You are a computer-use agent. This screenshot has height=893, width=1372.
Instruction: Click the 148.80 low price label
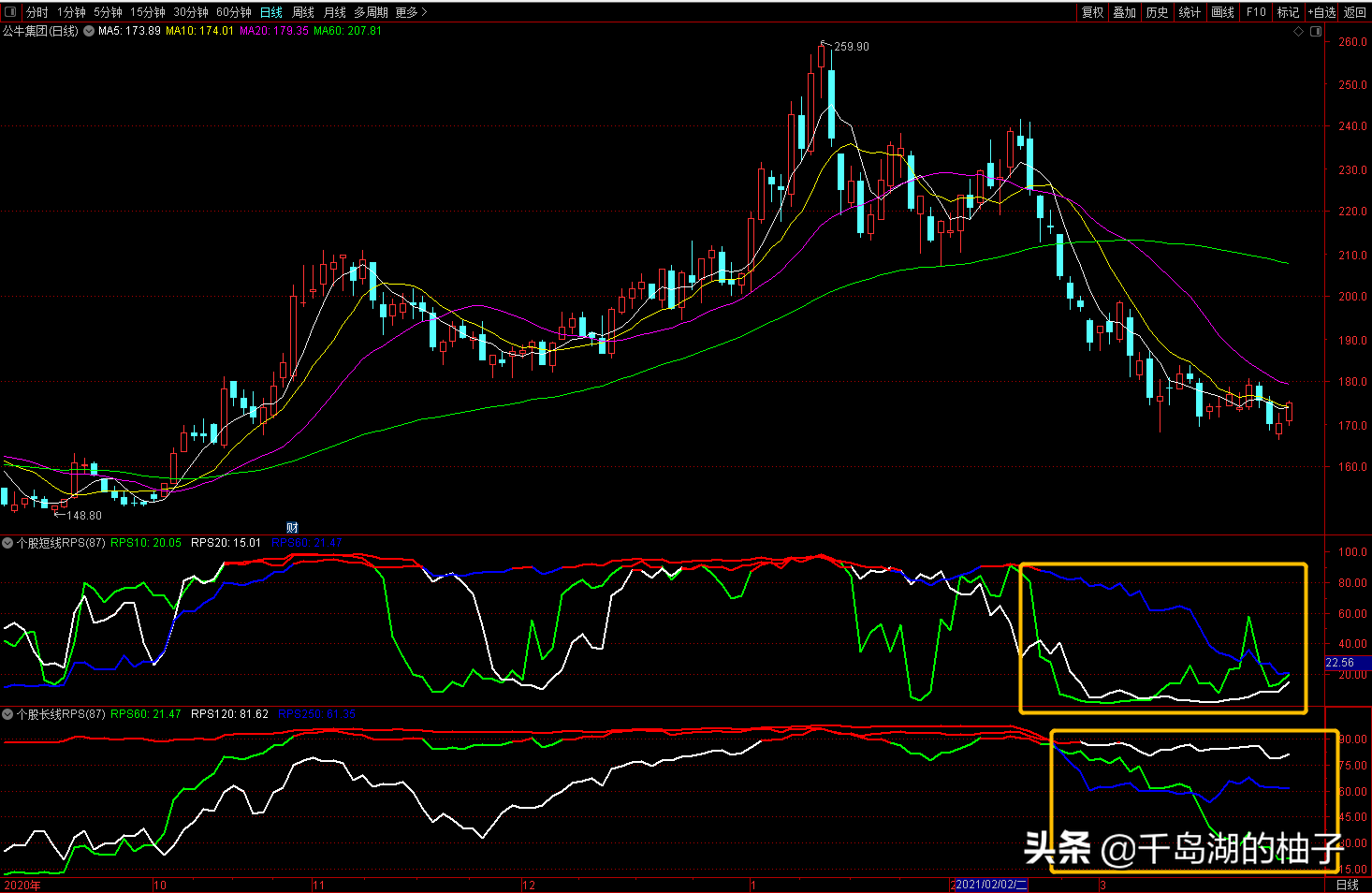[x=84, y=516]
